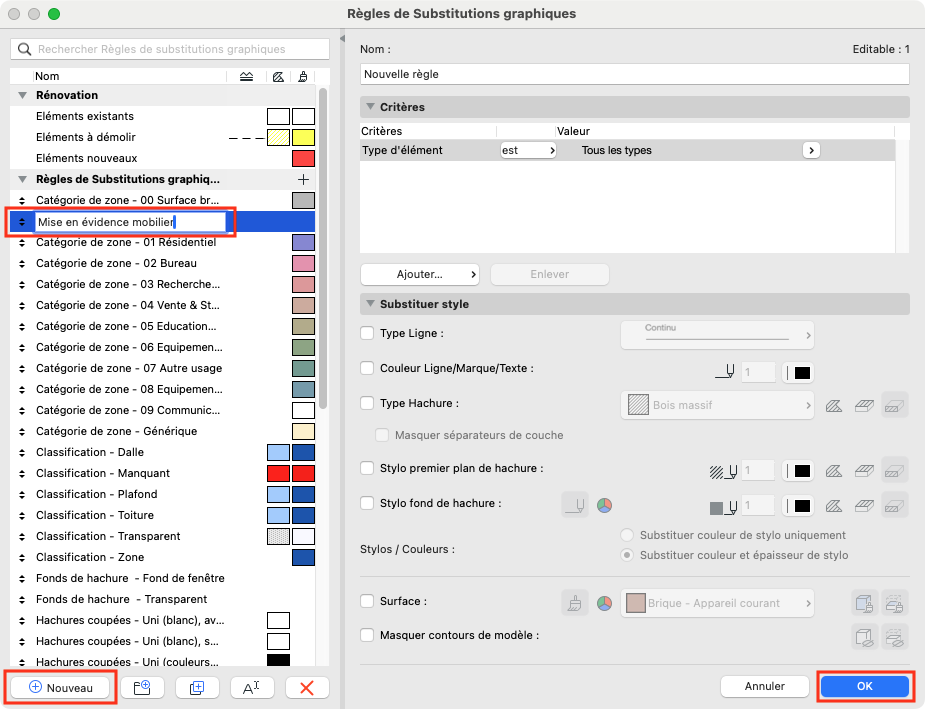The width and height of the screenshot is (925, 709).
Task: Enable the Surface checkbox
Action: point(367,601)
